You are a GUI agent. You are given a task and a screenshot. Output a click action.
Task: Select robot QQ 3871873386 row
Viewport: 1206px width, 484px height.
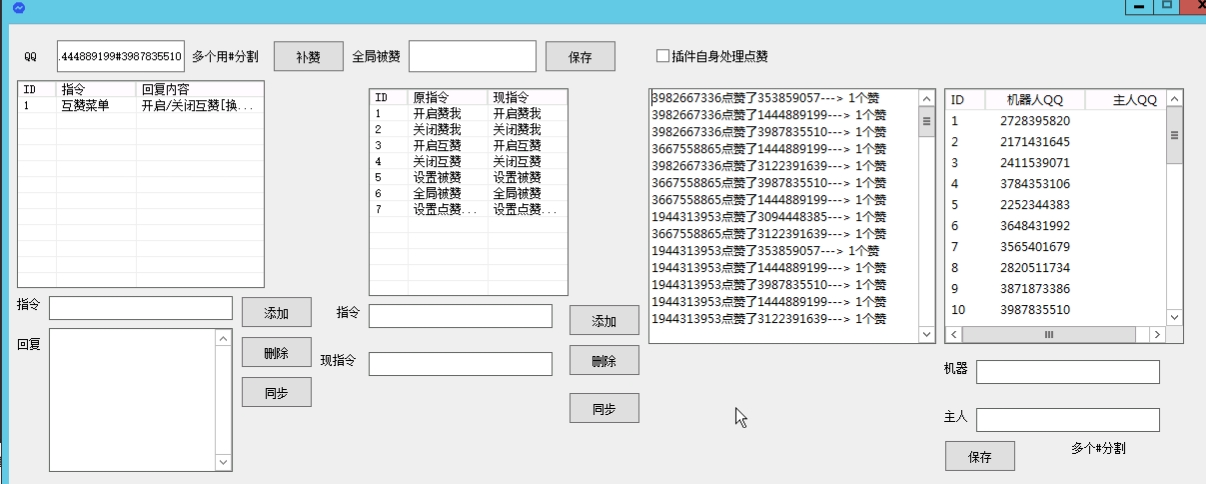coord(1055,289)
